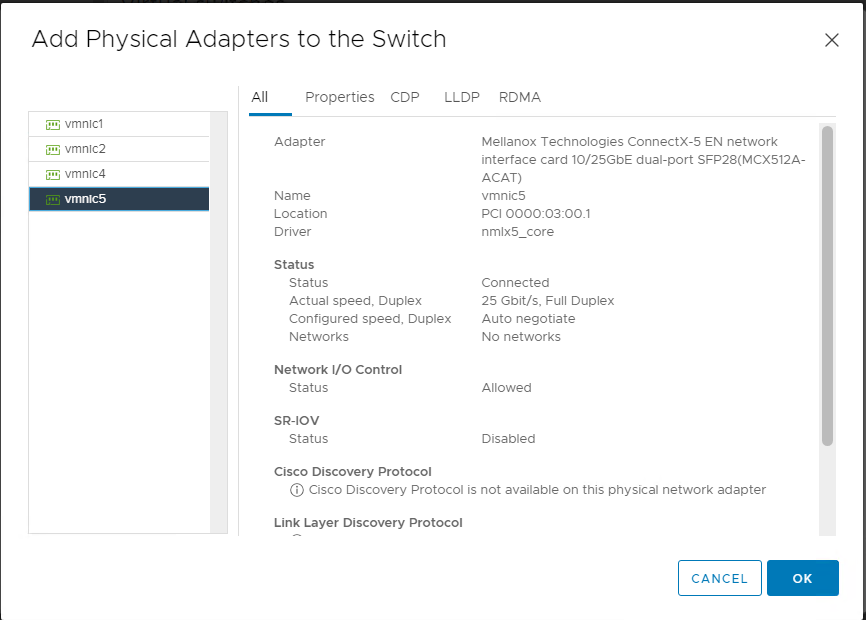Switch to the CDP tab

click(405, 97)
